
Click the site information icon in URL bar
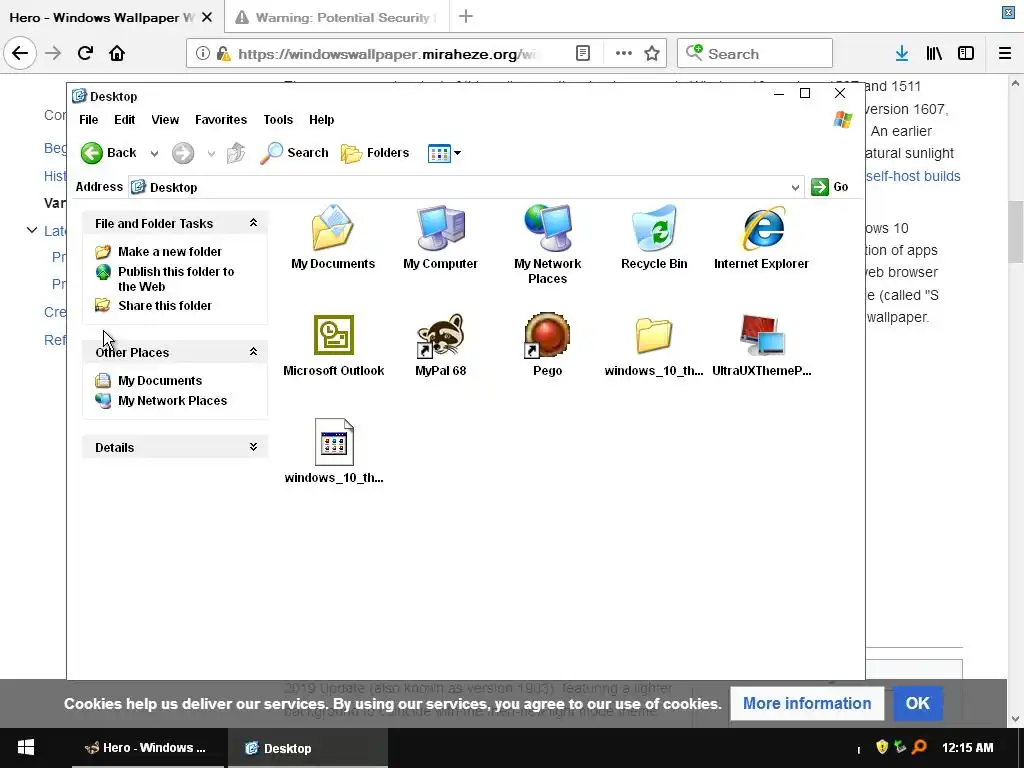pos(202,54)
